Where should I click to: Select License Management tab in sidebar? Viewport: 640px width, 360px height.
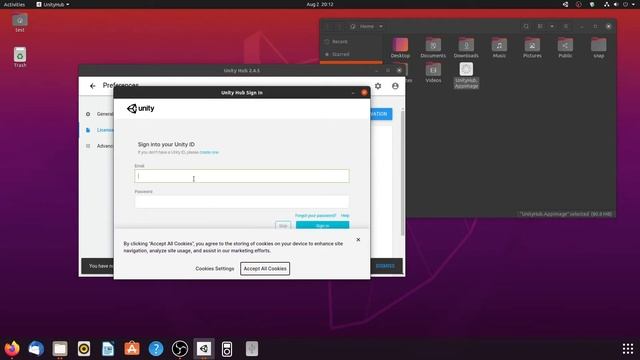pyautogui.click(x=99, y=130)
